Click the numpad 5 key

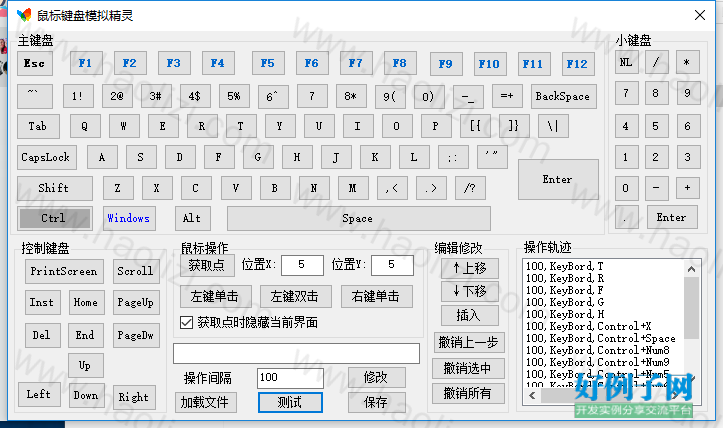tap(656, 126)
